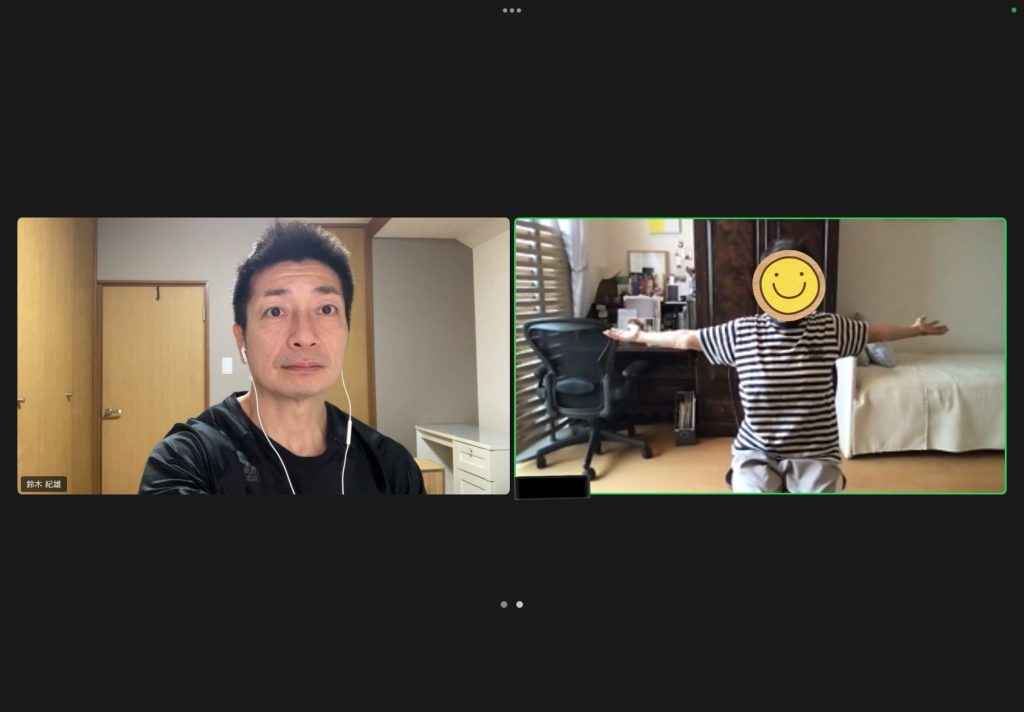Click the 鈴木 紀雄 name label
Screen dimensions: 1024x712
(x=44, y=484)
